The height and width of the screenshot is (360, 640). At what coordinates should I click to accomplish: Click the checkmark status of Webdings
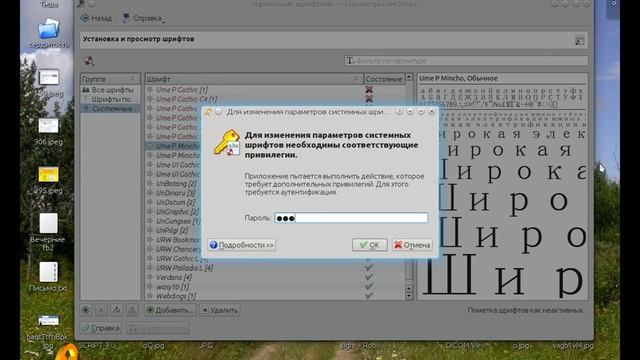(369, 296)
